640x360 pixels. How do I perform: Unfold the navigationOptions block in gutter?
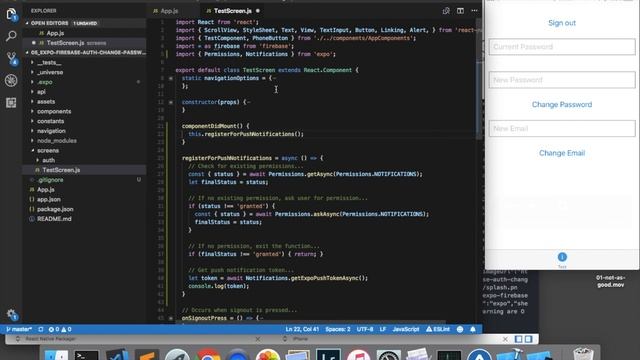(x=171, y=78)
